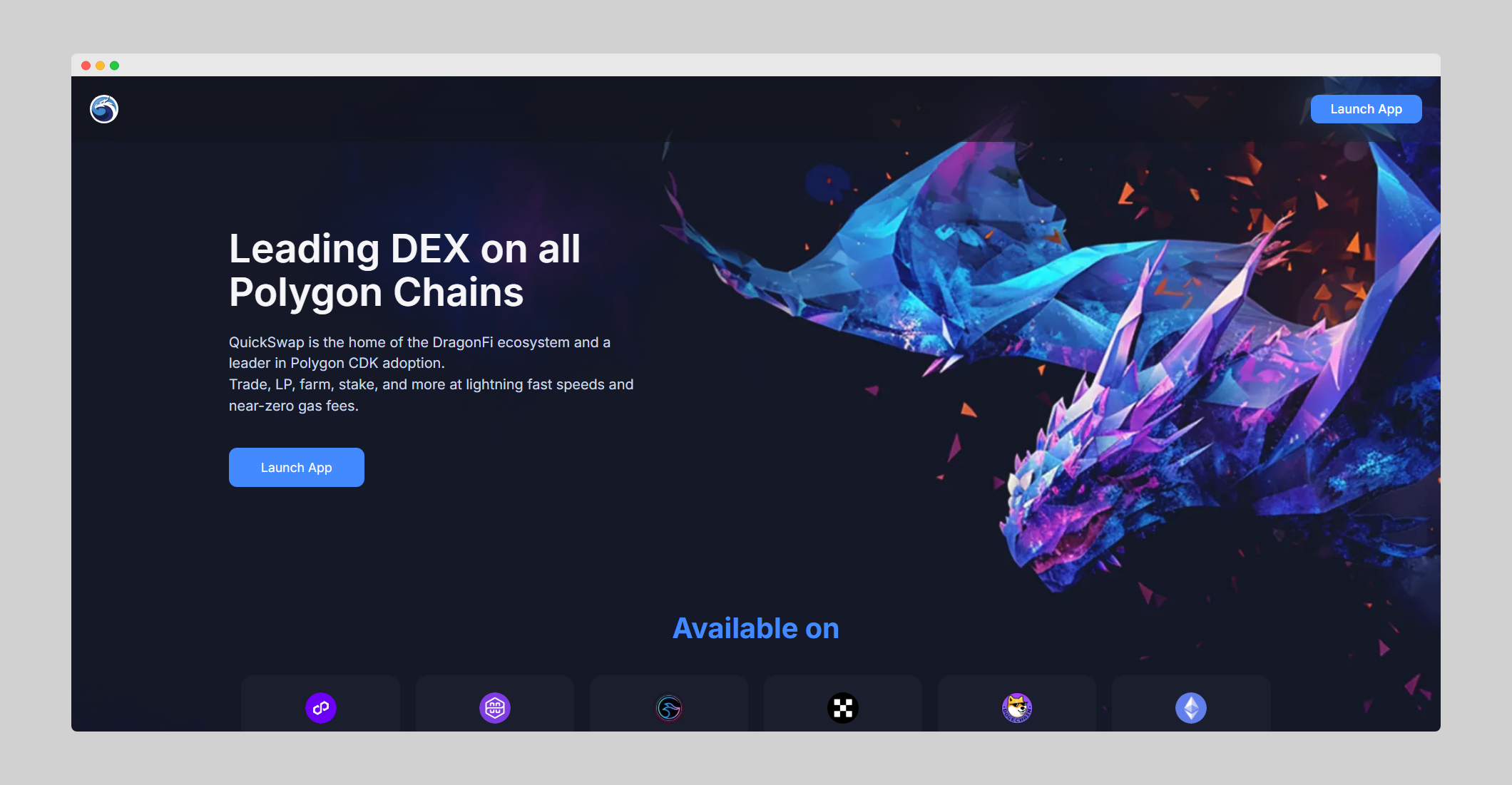Click the Launch App button in header
This screenshot has width=1512, height=785.
point(1366,109)
